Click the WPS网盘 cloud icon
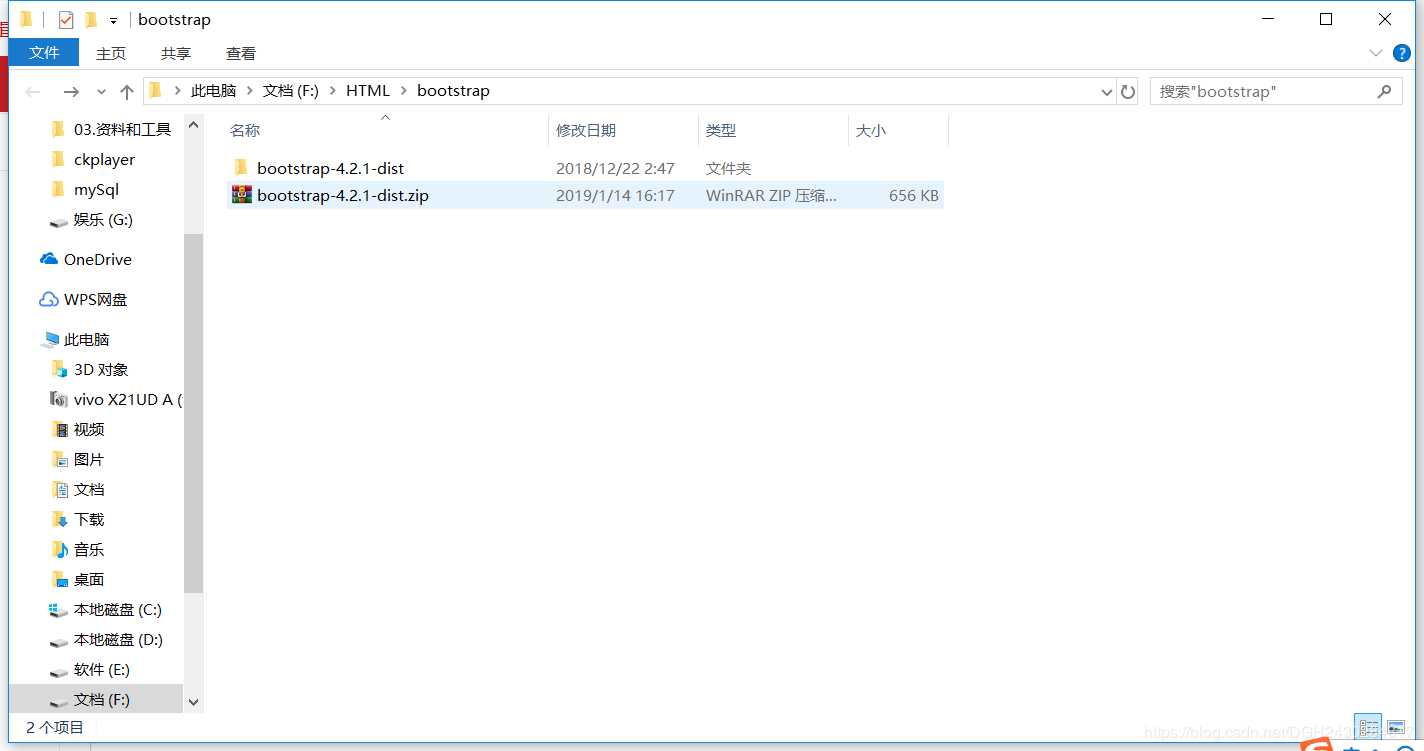 click(49, 299)
